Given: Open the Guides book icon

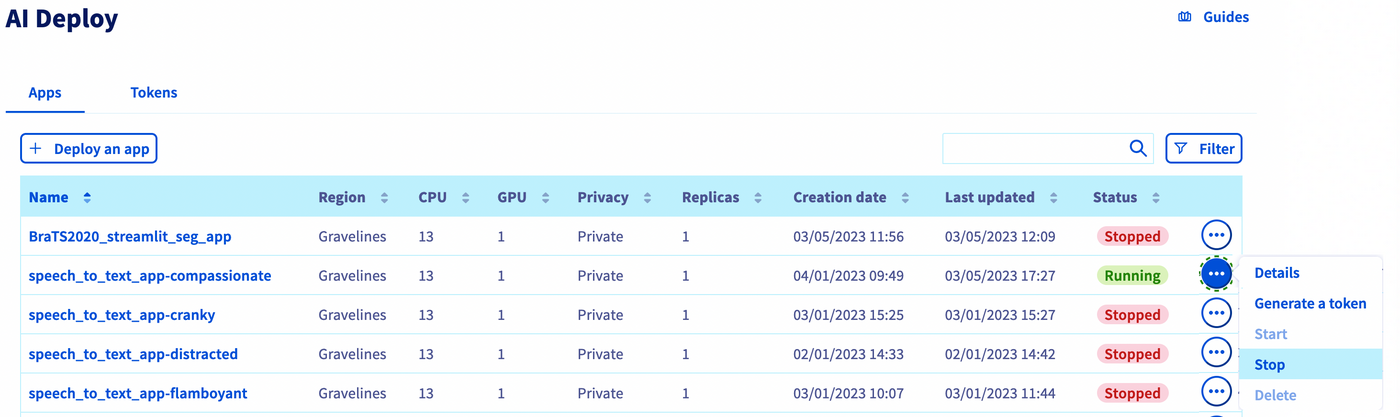Looking at the screenshot, I should coord(1185,17).
